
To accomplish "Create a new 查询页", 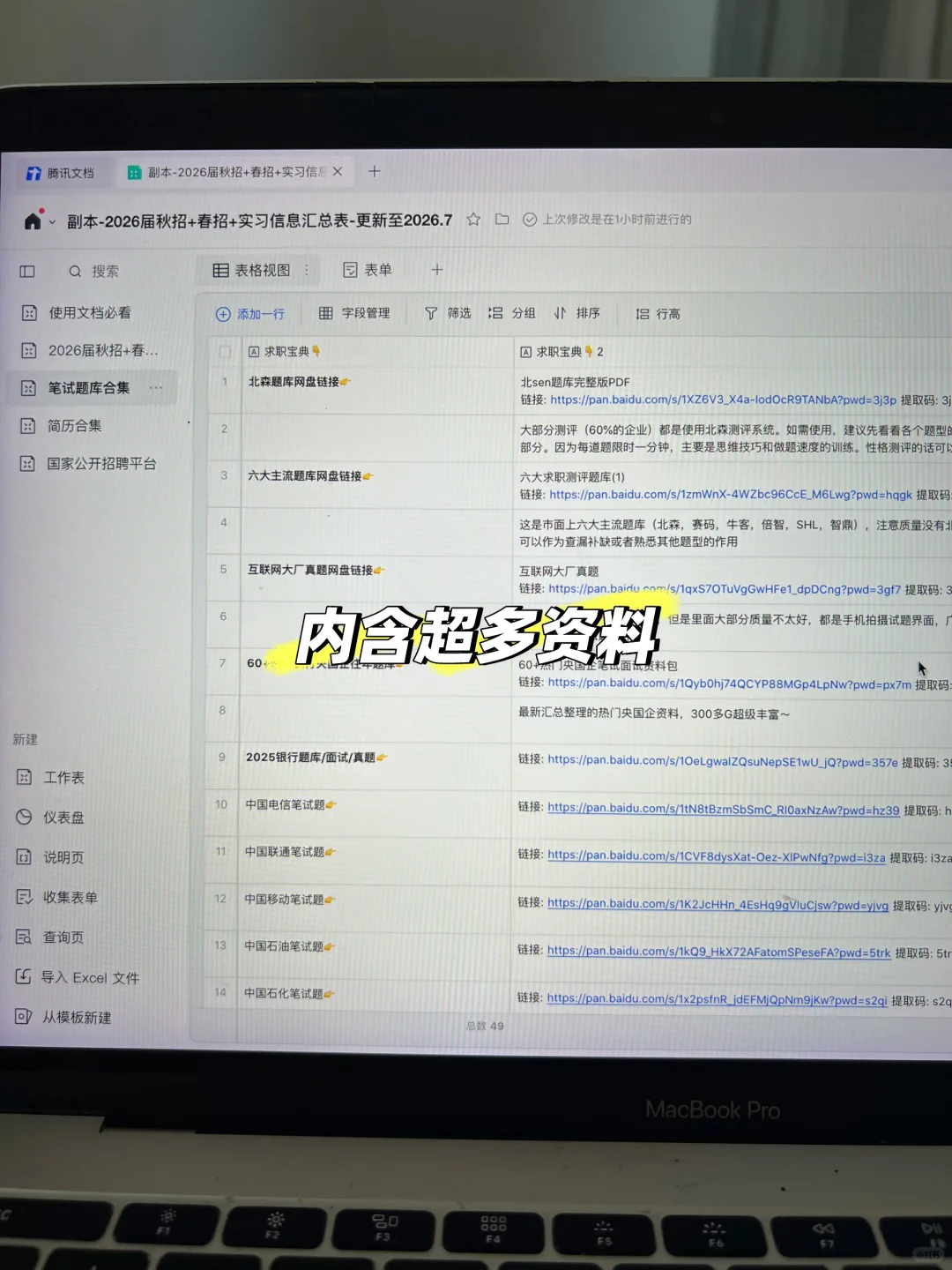I will tap(50, 938).
